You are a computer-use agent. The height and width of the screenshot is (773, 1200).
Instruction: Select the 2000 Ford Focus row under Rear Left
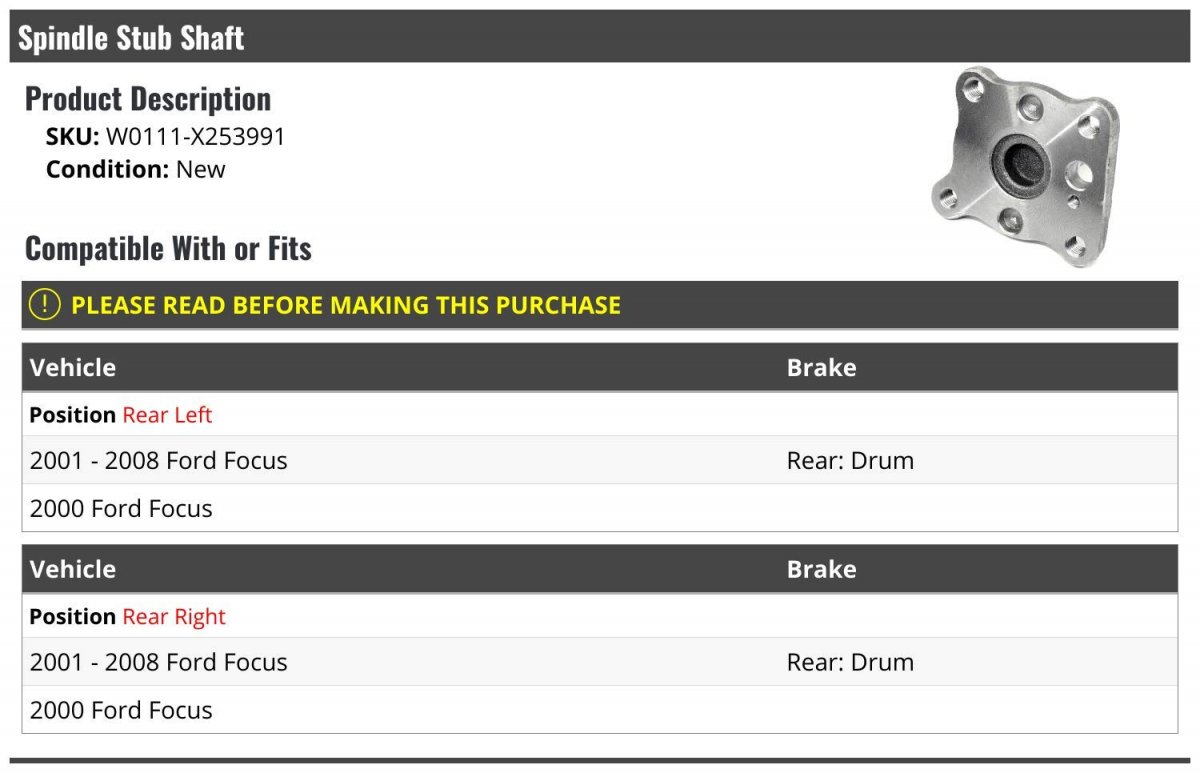(600, 508)
